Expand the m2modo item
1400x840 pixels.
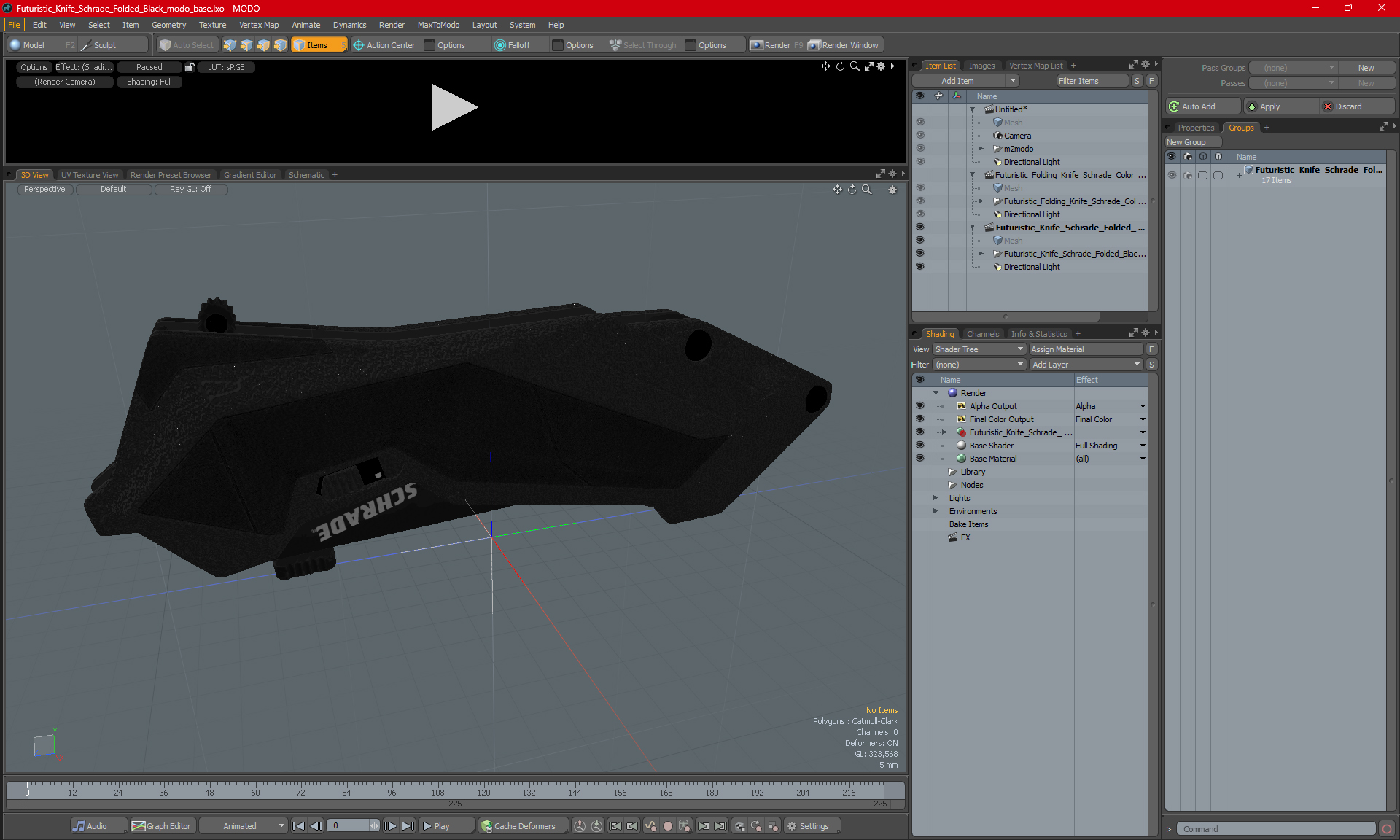pos(981,149)
